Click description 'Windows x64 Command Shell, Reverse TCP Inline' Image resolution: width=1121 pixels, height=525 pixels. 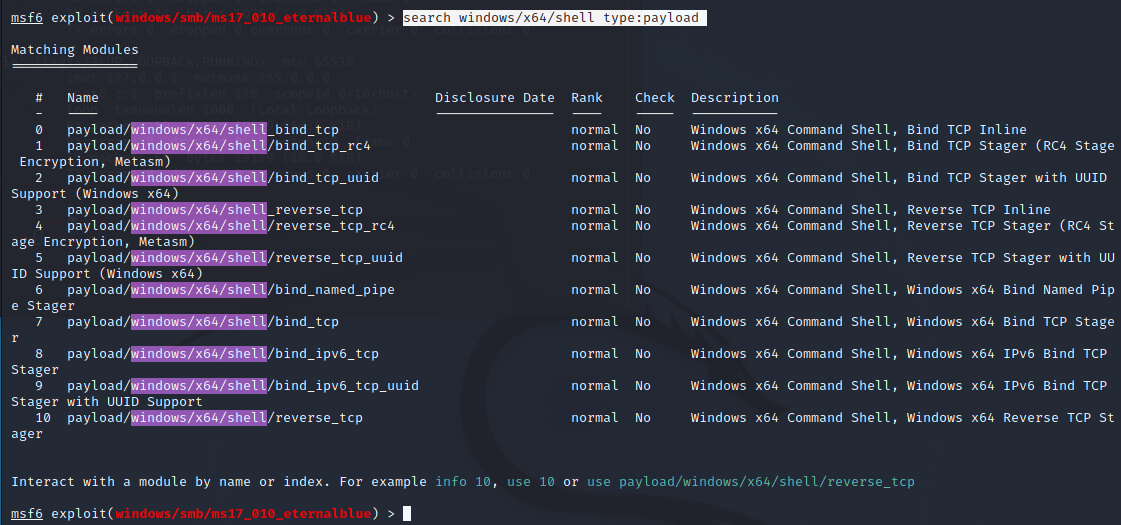coord(871,210)
